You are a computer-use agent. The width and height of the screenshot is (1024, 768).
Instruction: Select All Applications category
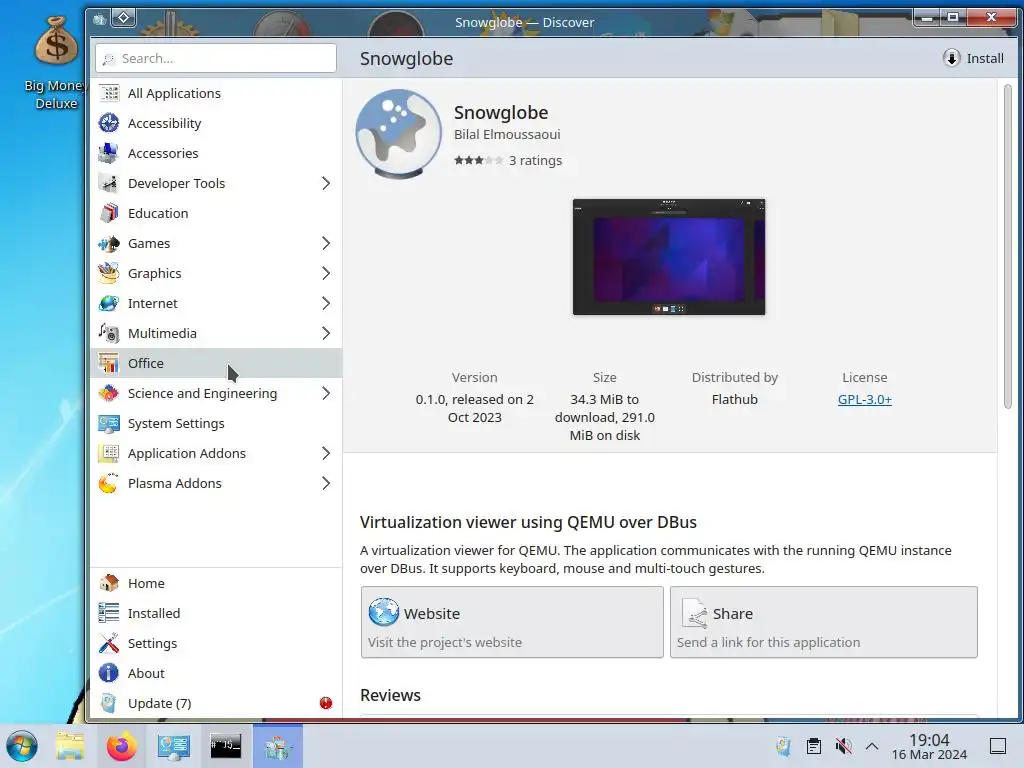(x=216, y=93)
